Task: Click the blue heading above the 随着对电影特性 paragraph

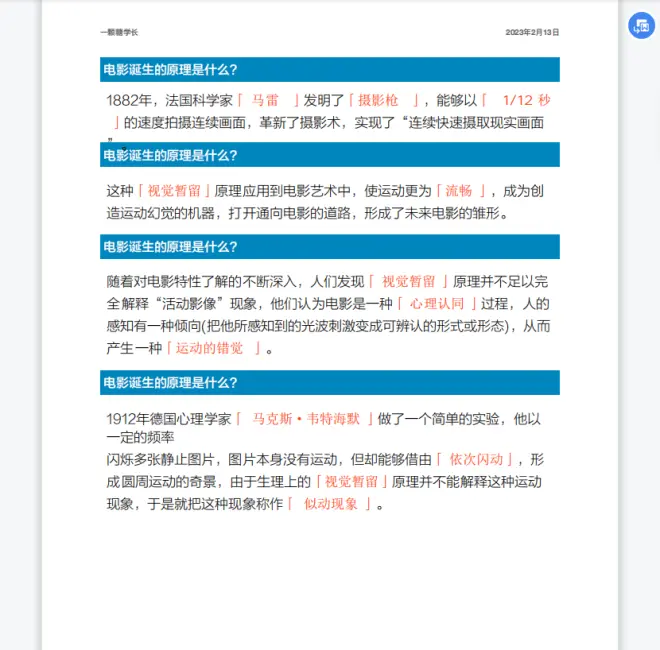Action: [330, 246]
